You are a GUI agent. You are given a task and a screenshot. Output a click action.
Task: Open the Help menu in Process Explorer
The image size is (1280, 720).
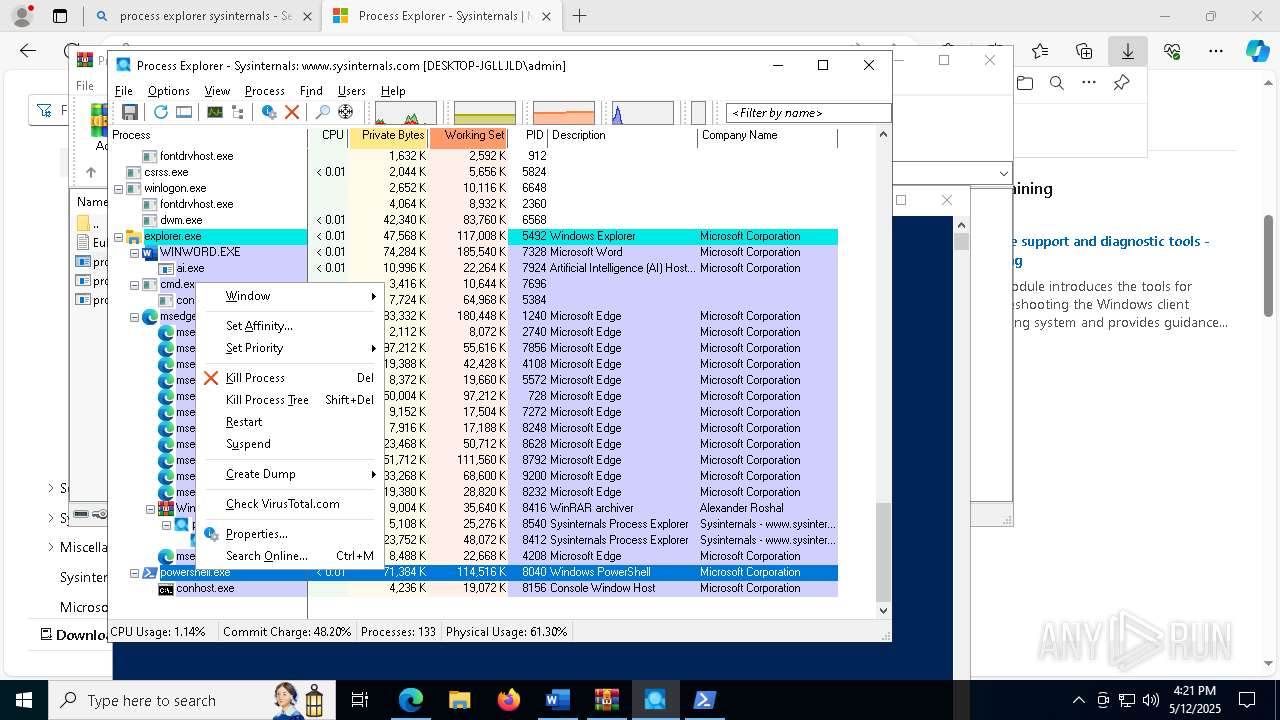click(393, 91)
